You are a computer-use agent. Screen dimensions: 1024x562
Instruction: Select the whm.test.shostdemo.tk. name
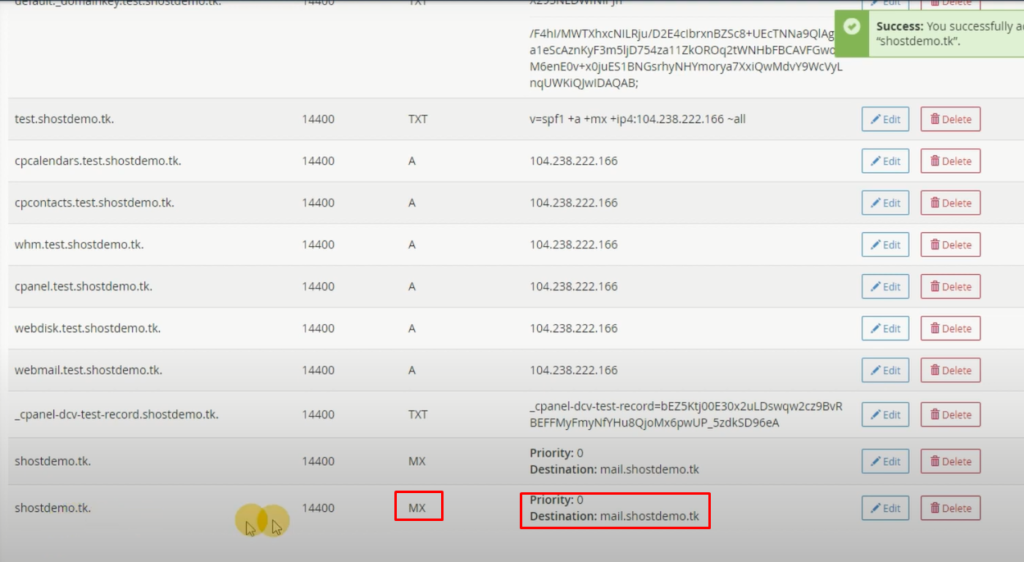79,244
